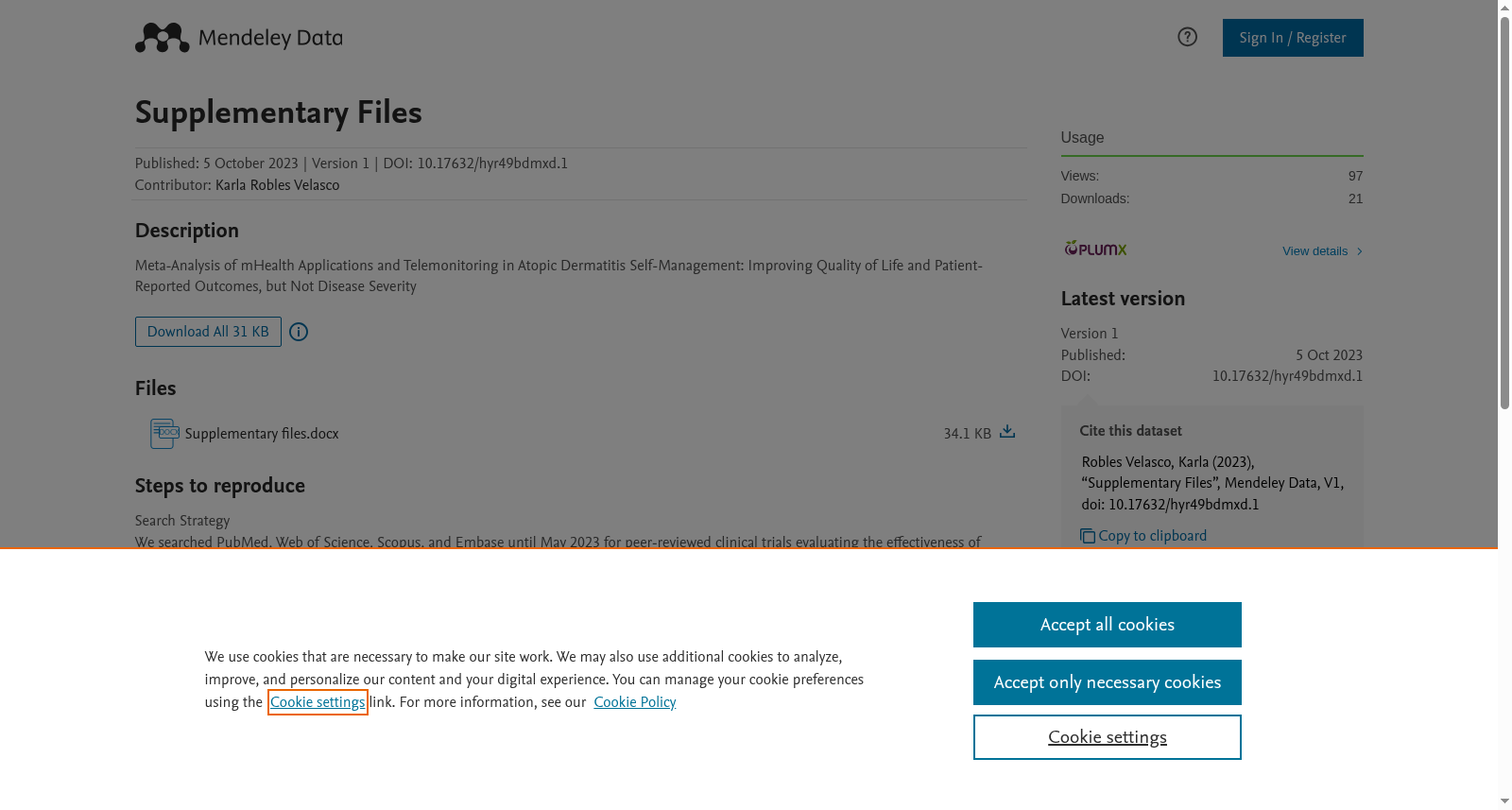Accept all cookies
Screen dimensions: 1512x810
pos(1108,625)
